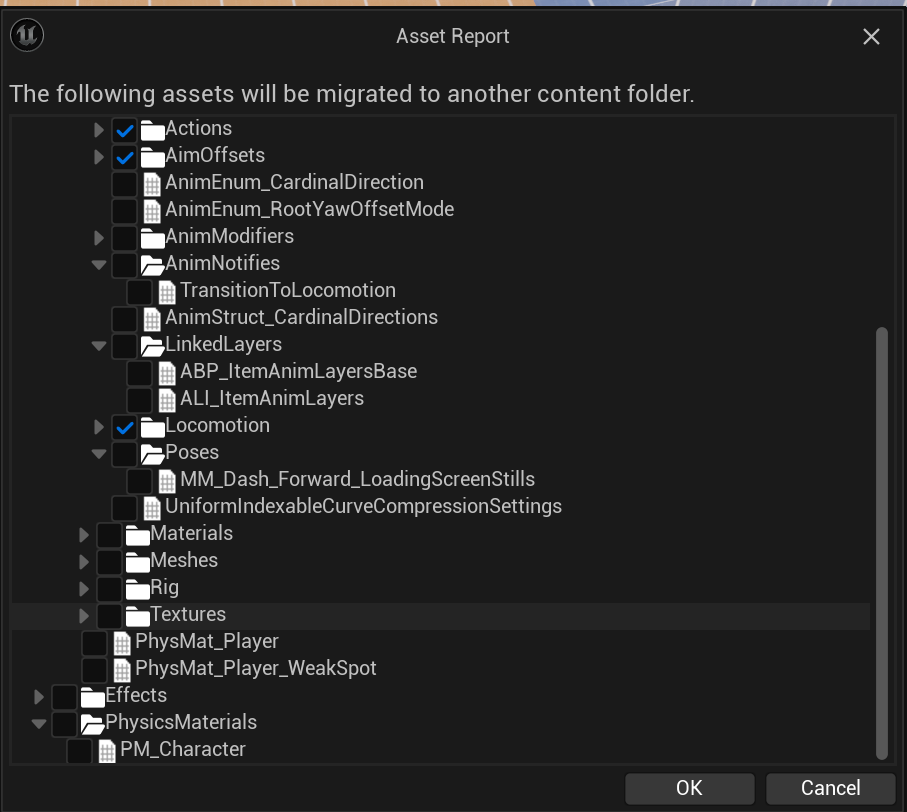The image size is (907, 812).
Task: Click the MM_Dash_Forward_LoadingScreenStills file icon
Action: tap(167, 481)
